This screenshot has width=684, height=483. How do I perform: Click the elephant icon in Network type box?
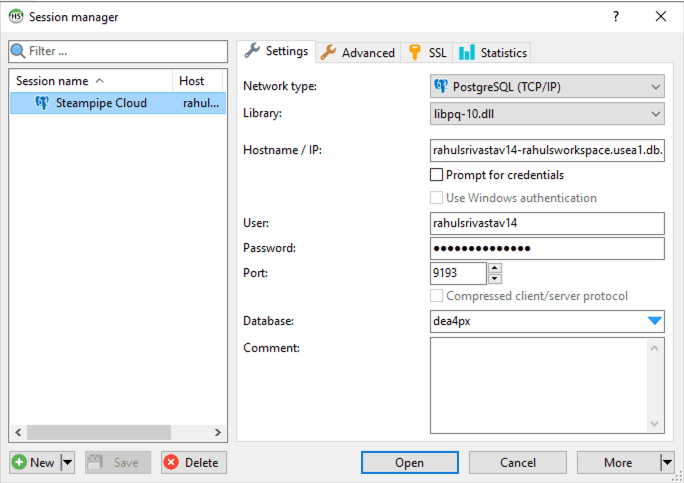point(441,86)
